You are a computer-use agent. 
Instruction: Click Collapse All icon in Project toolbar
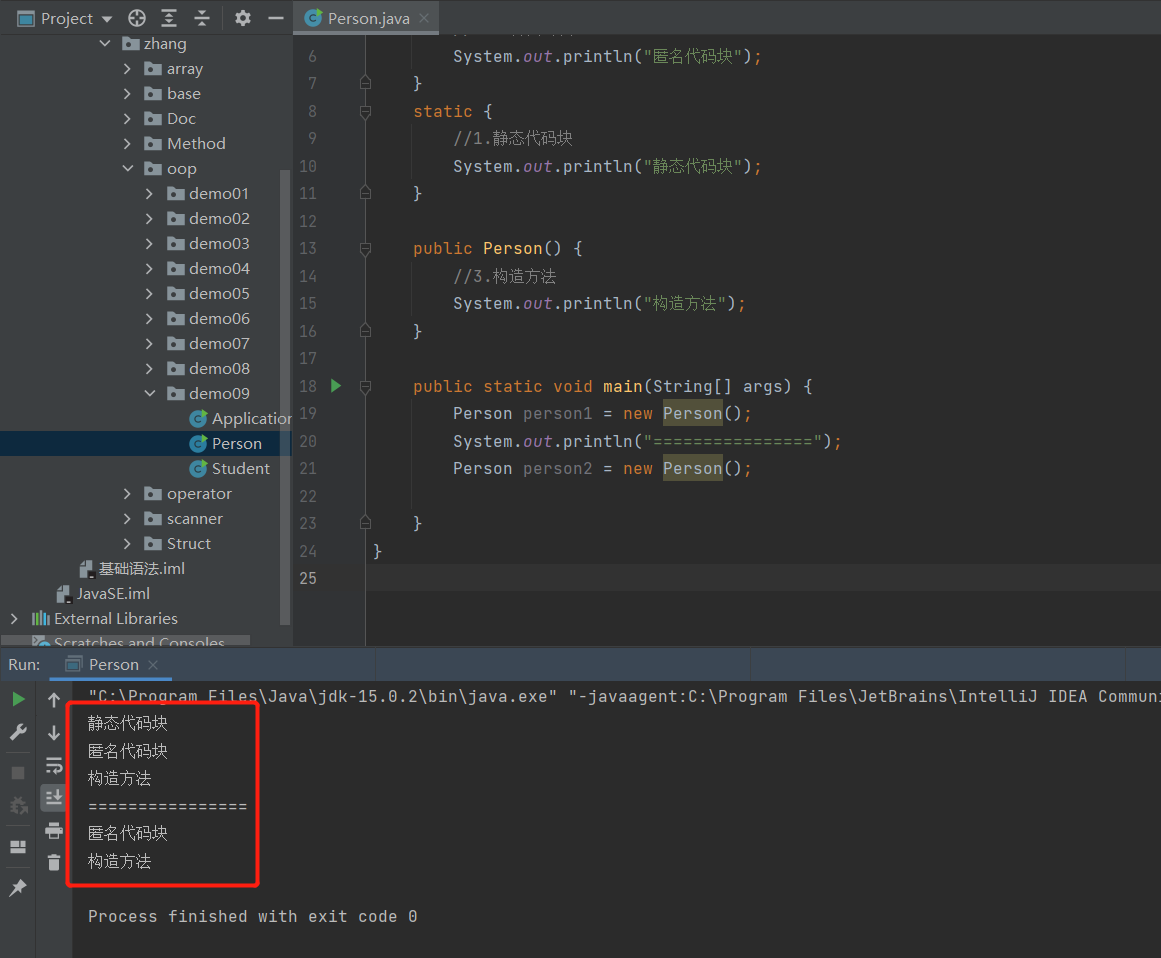[201, 19]
